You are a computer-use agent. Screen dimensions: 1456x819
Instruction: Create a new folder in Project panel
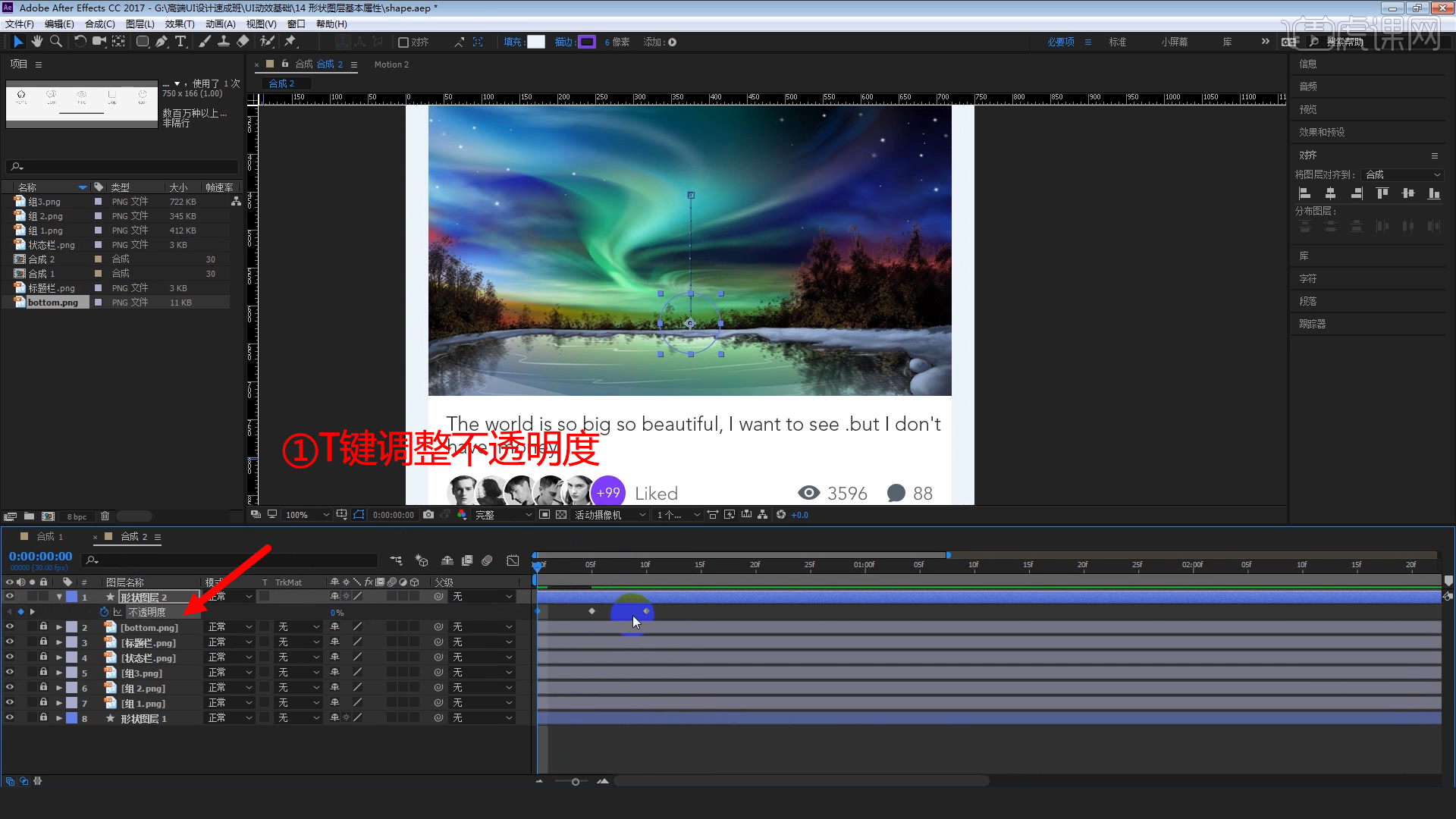29,516
